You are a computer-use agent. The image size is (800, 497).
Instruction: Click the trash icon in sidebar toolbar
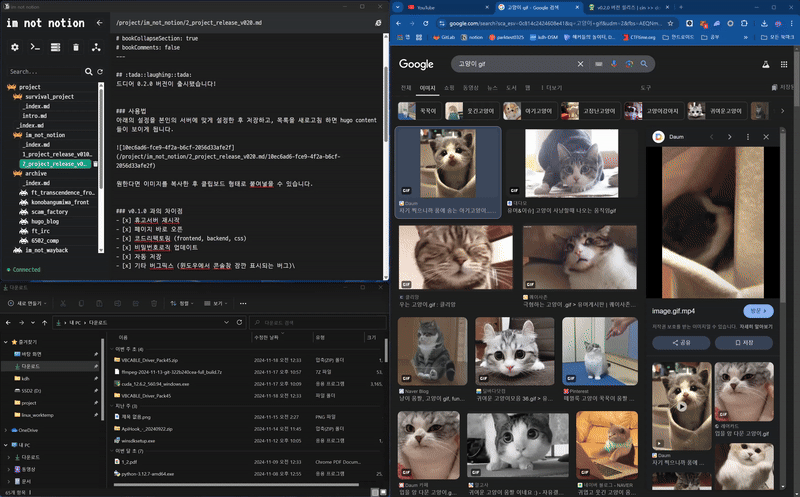pos(76,47)
